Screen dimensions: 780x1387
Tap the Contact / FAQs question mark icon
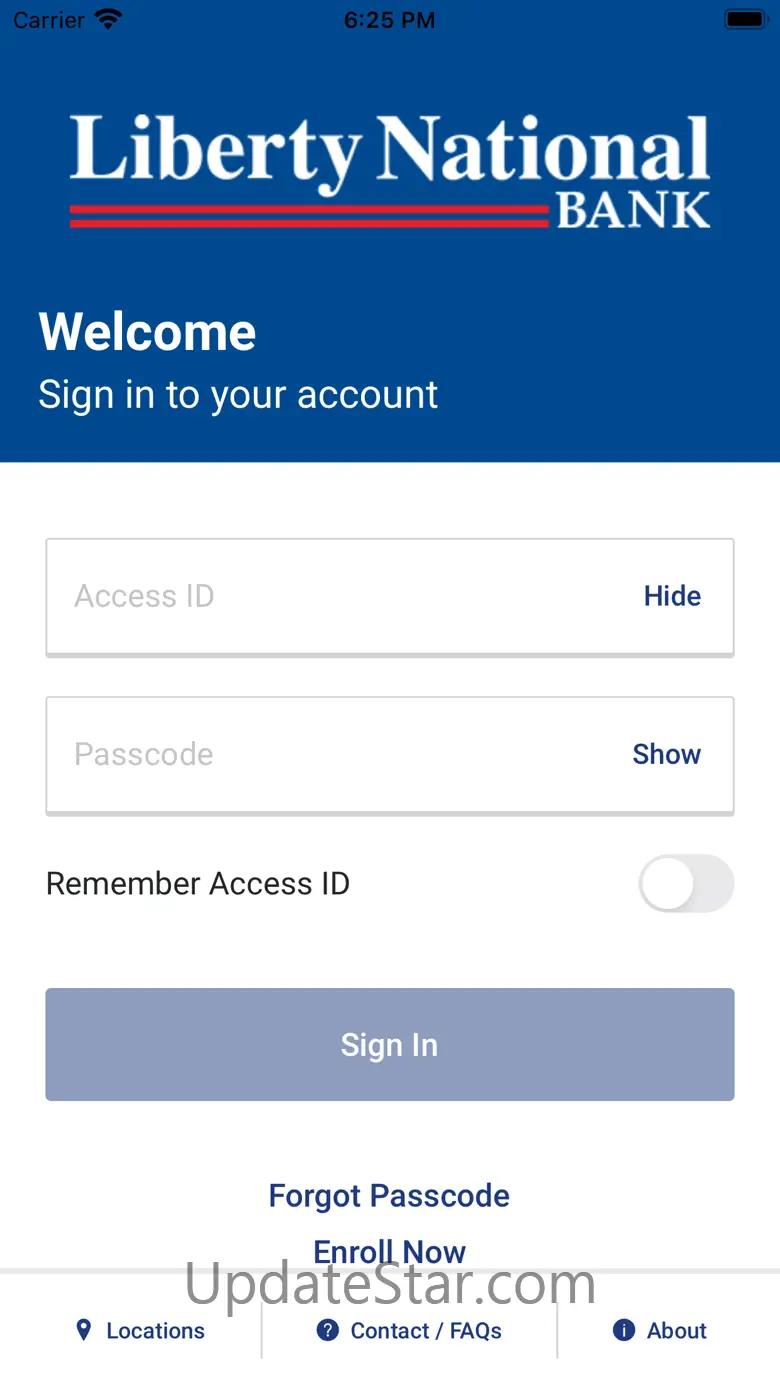[327, 1330]
